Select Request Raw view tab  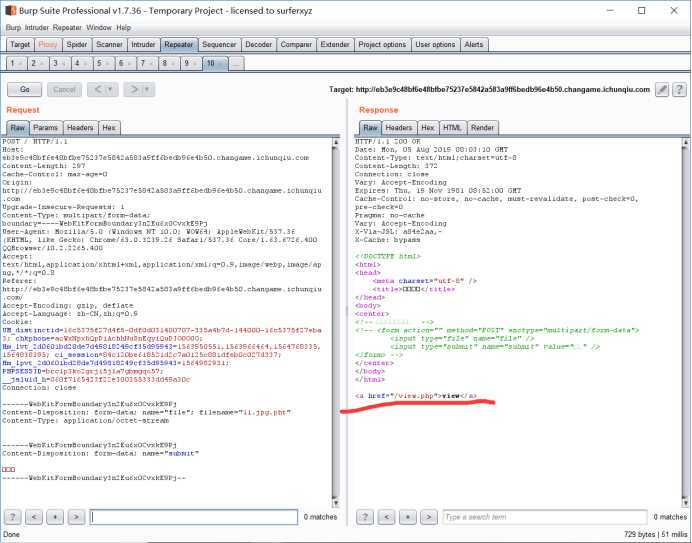(18, 128)
